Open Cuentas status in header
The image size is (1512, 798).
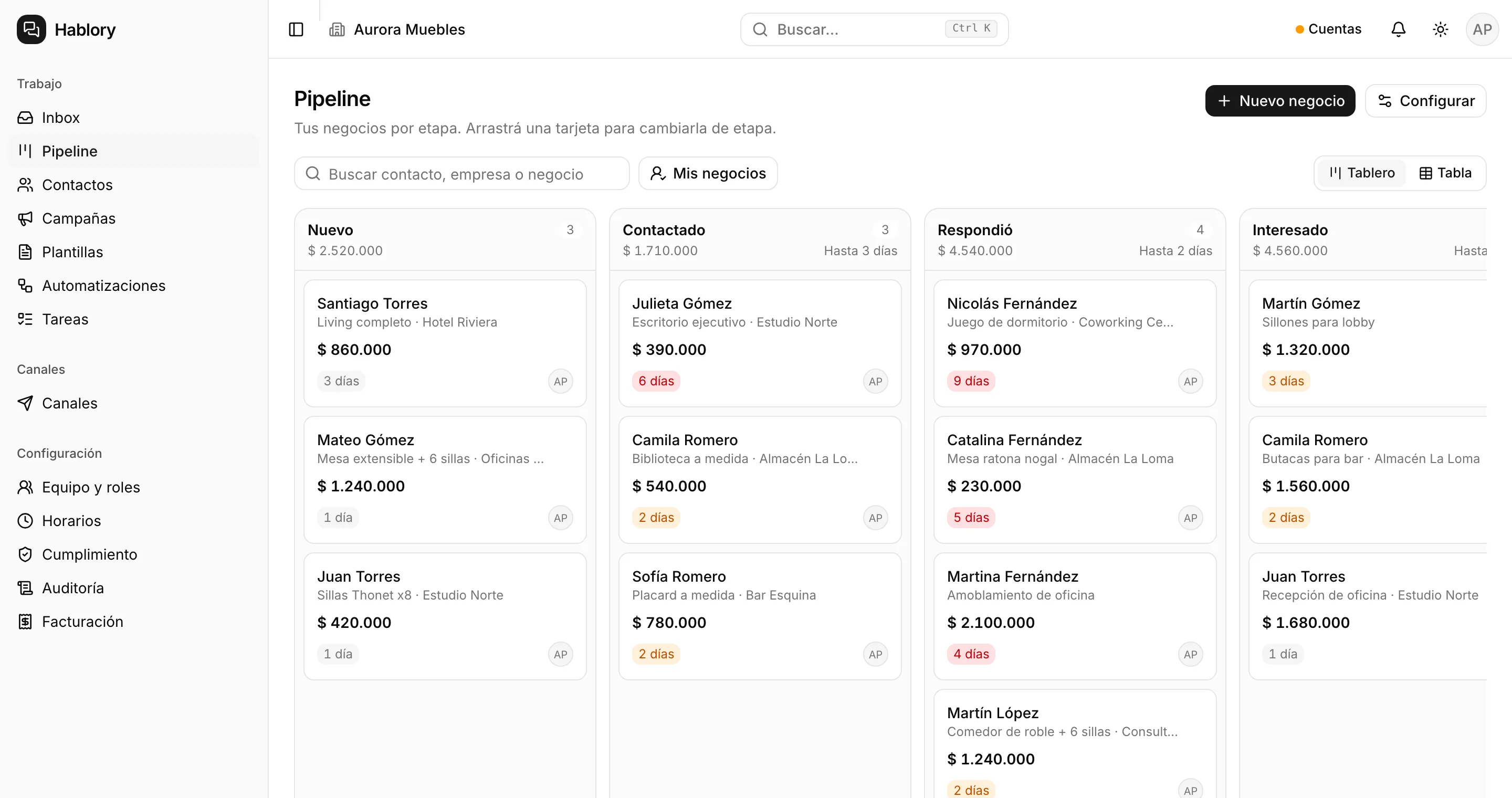1328,29
